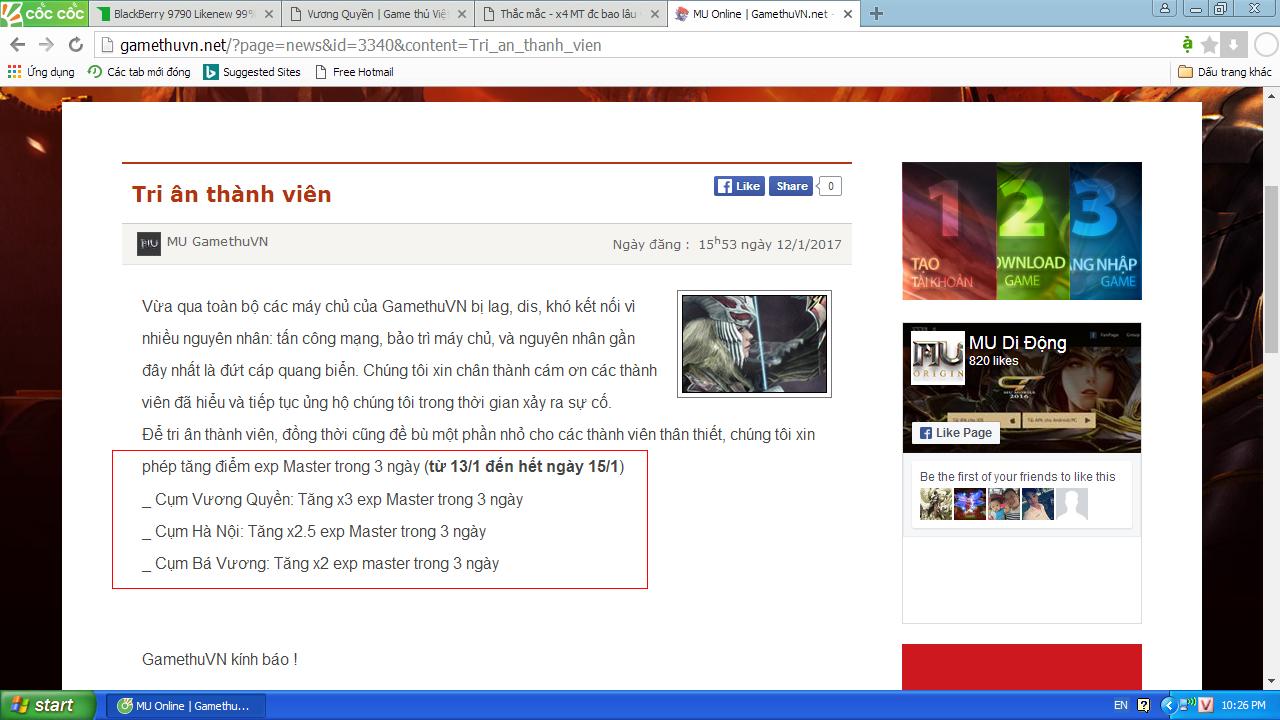Open the Dấu trang khác bookmarks folder
Screen dimensions: 1280x720
[1225, 72]
